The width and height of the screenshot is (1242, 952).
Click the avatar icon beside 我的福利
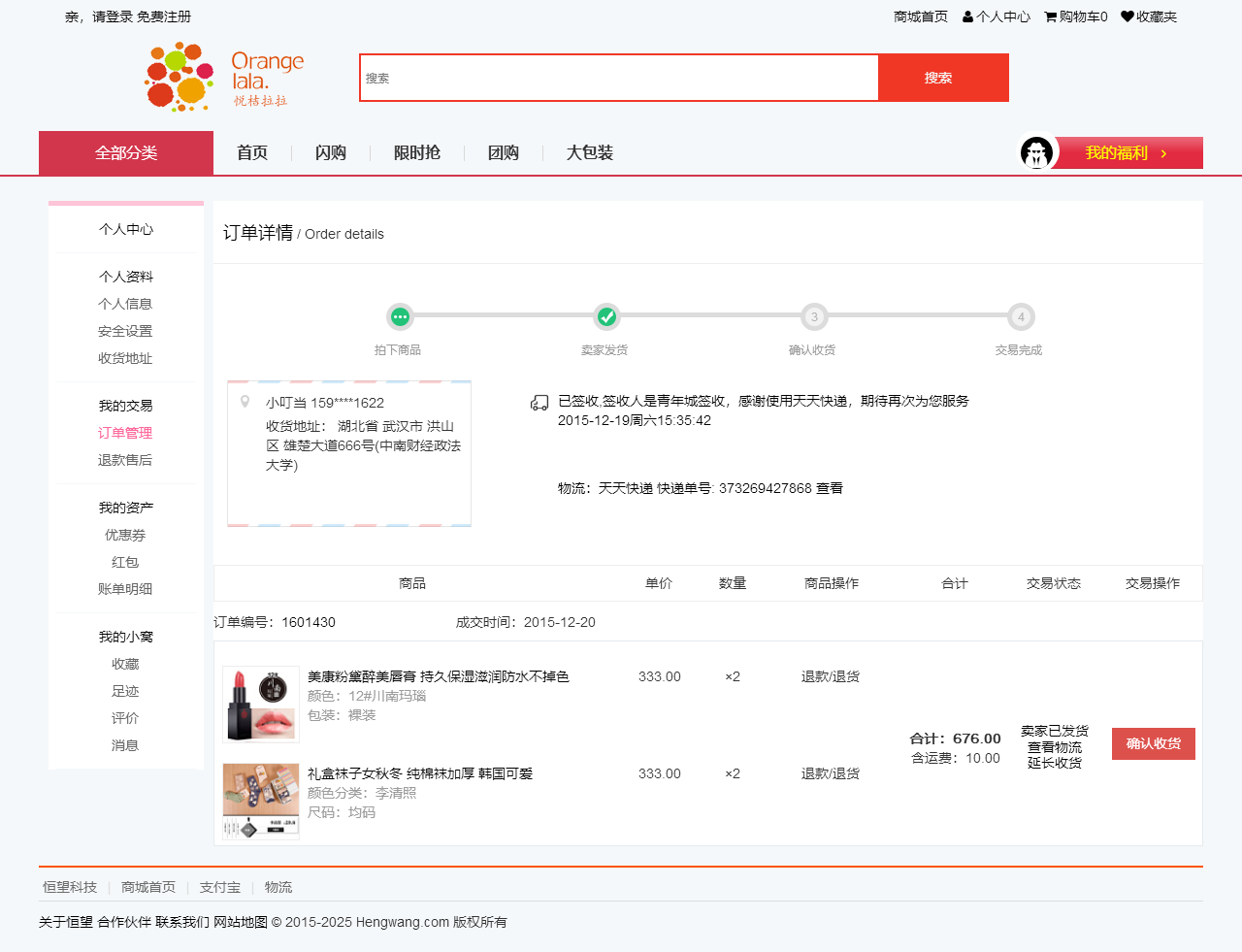1036,152
